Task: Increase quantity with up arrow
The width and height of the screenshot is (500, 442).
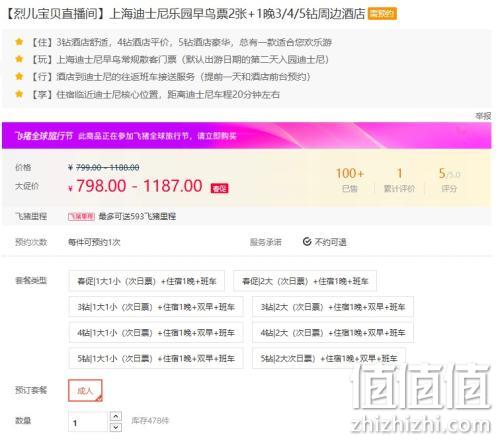Action: (115, 416)
